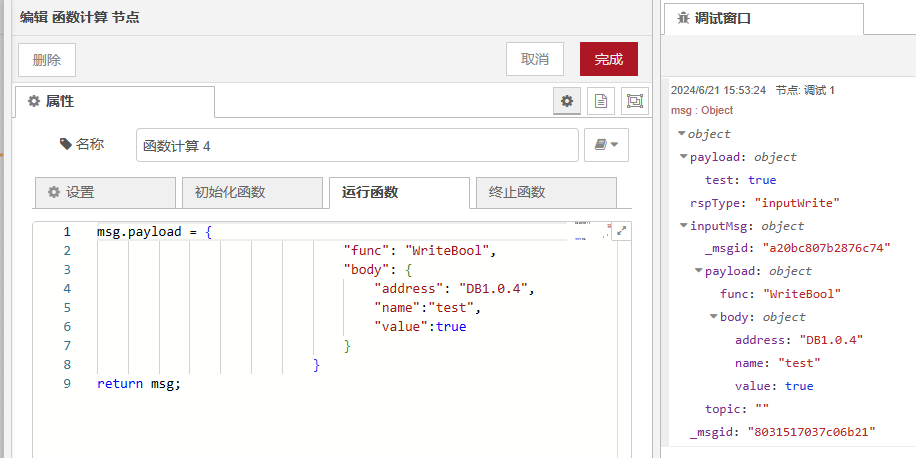Screen dimensions: 916x458
Task: Open the node description document icon
Action: [600, 101]
